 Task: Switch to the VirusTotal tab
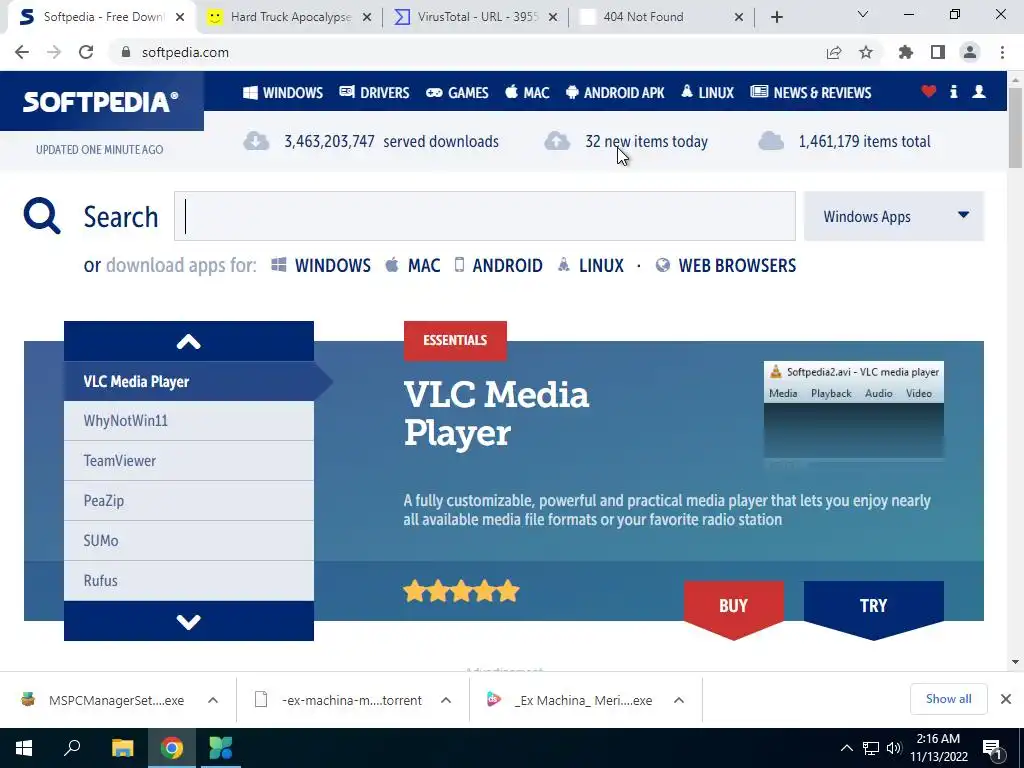[x=477, y=17]
